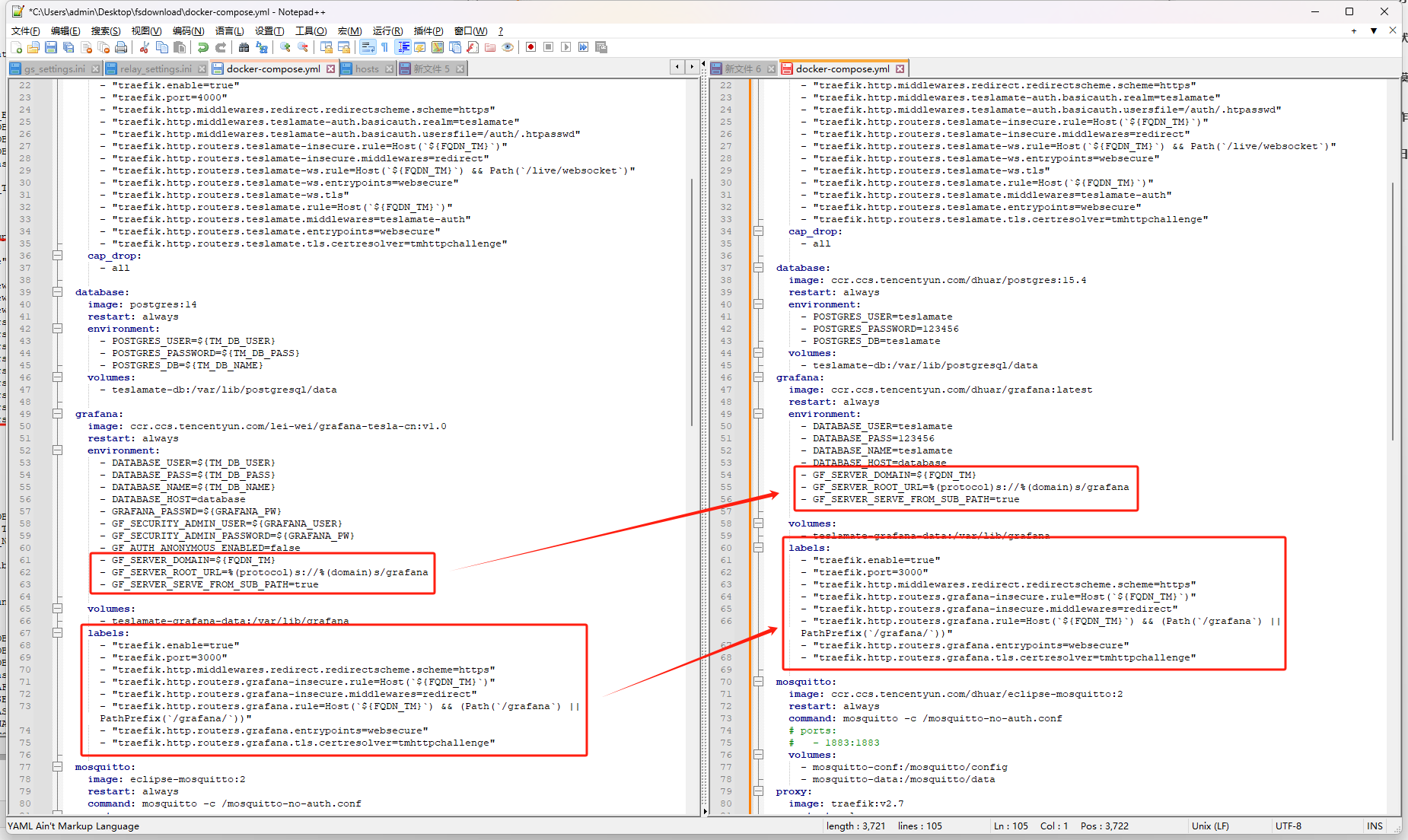Click the left pane vertical scrollbar

pyautogui.click(x=692, y=303)
